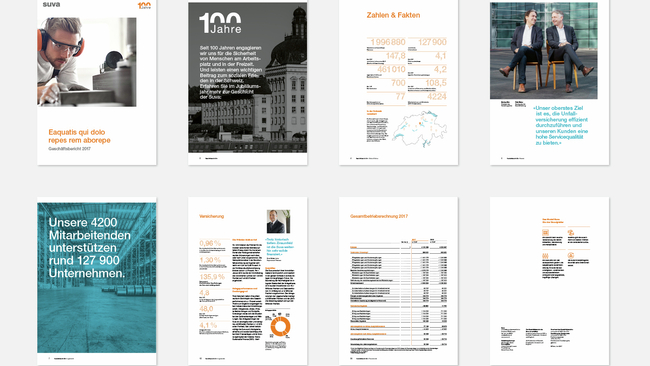Click the 135,9 % statistic

click(x=212, y=276)
